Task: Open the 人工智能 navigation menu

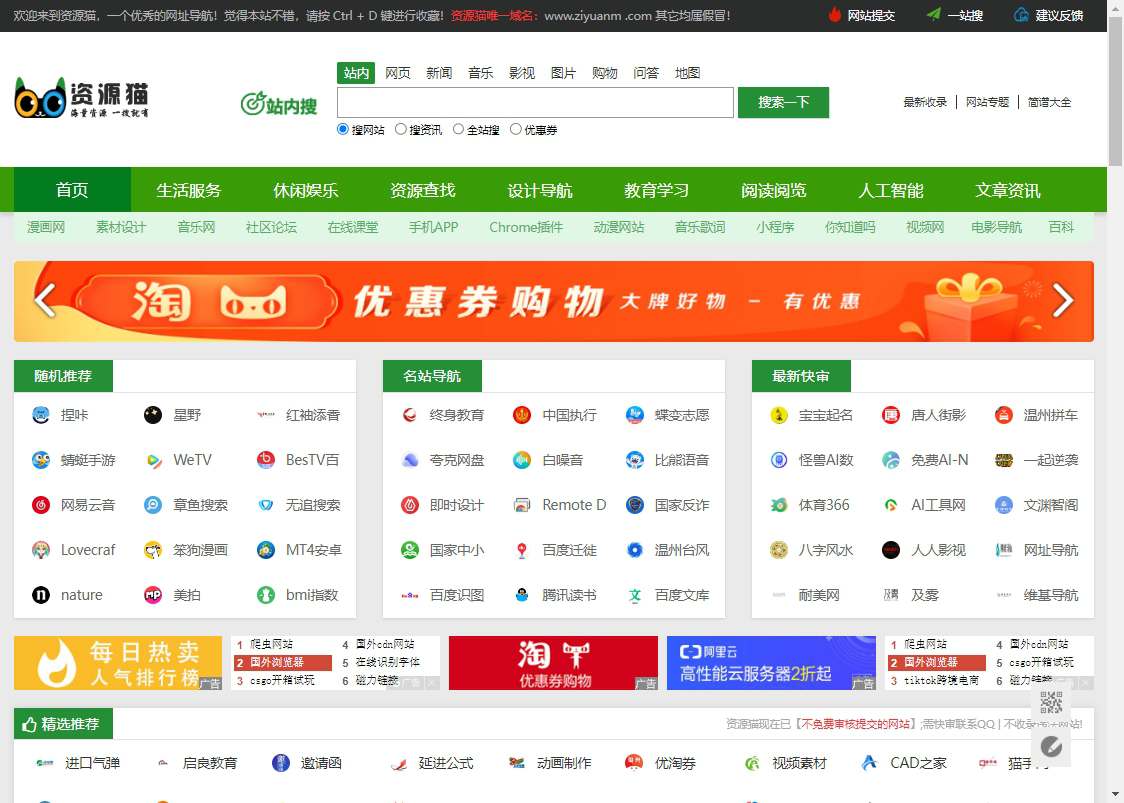Action: [x=890, y=190]
